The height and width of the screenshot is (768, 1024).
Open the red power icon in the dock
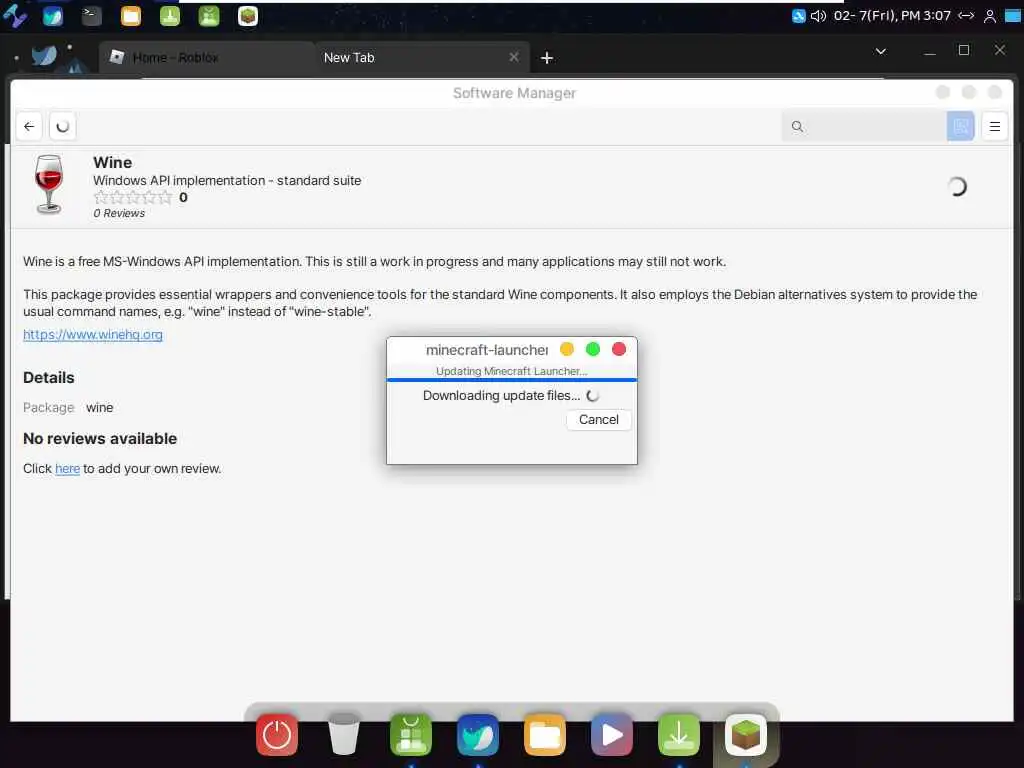coord(277,735)
